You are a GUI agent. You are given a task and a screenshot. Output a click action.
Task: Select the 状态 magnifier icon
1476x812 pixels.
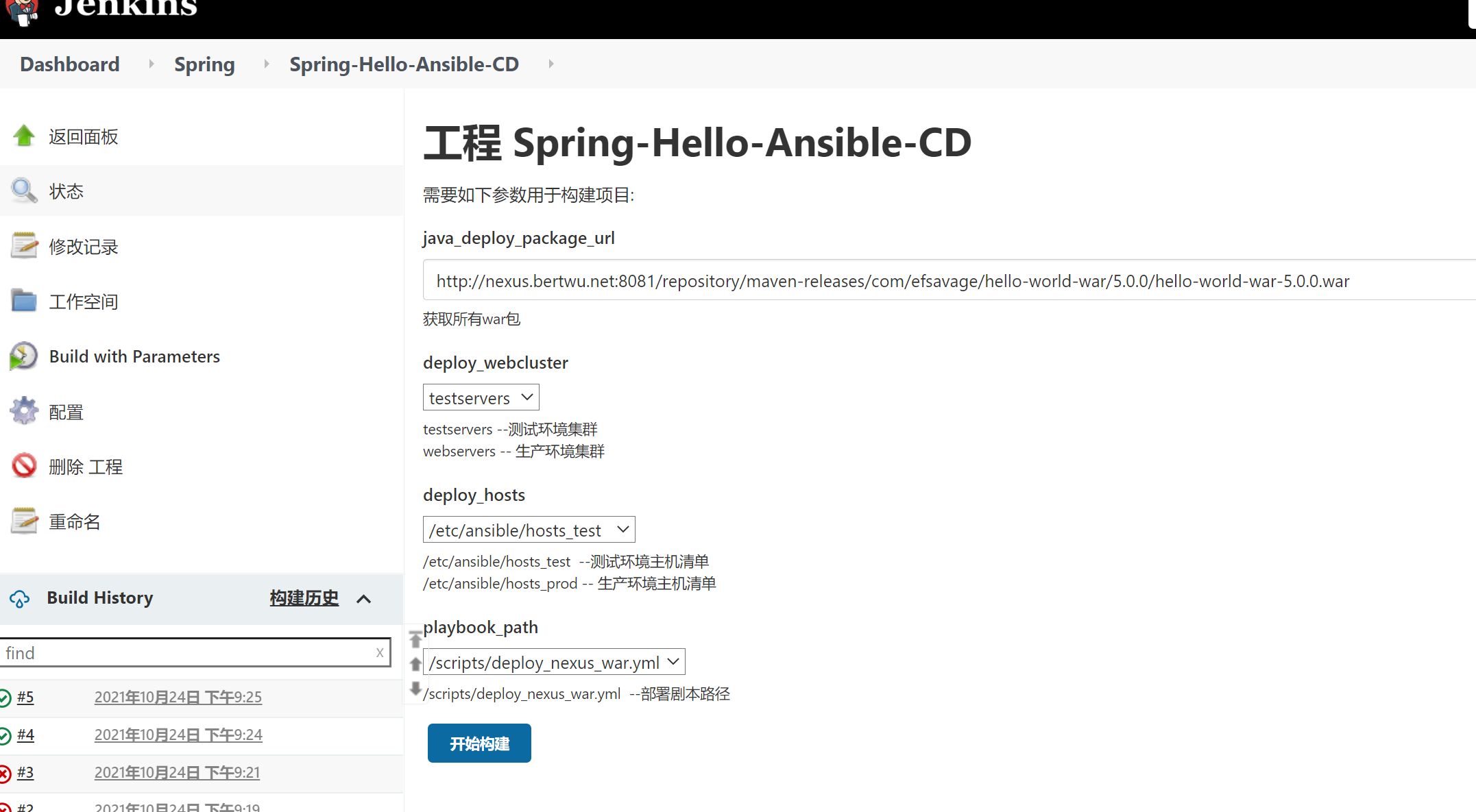pyautogui.click(x=24, y=190)
